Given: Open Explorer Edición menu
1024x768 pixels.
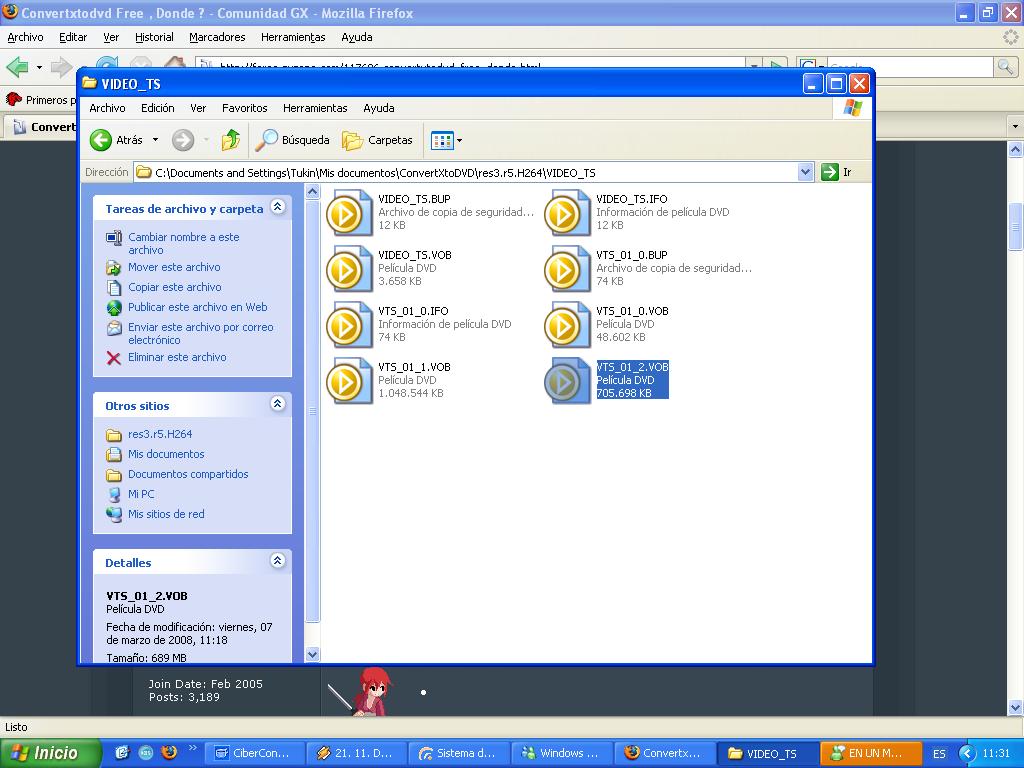Looking at the screenshot, I should pos(157,108).
